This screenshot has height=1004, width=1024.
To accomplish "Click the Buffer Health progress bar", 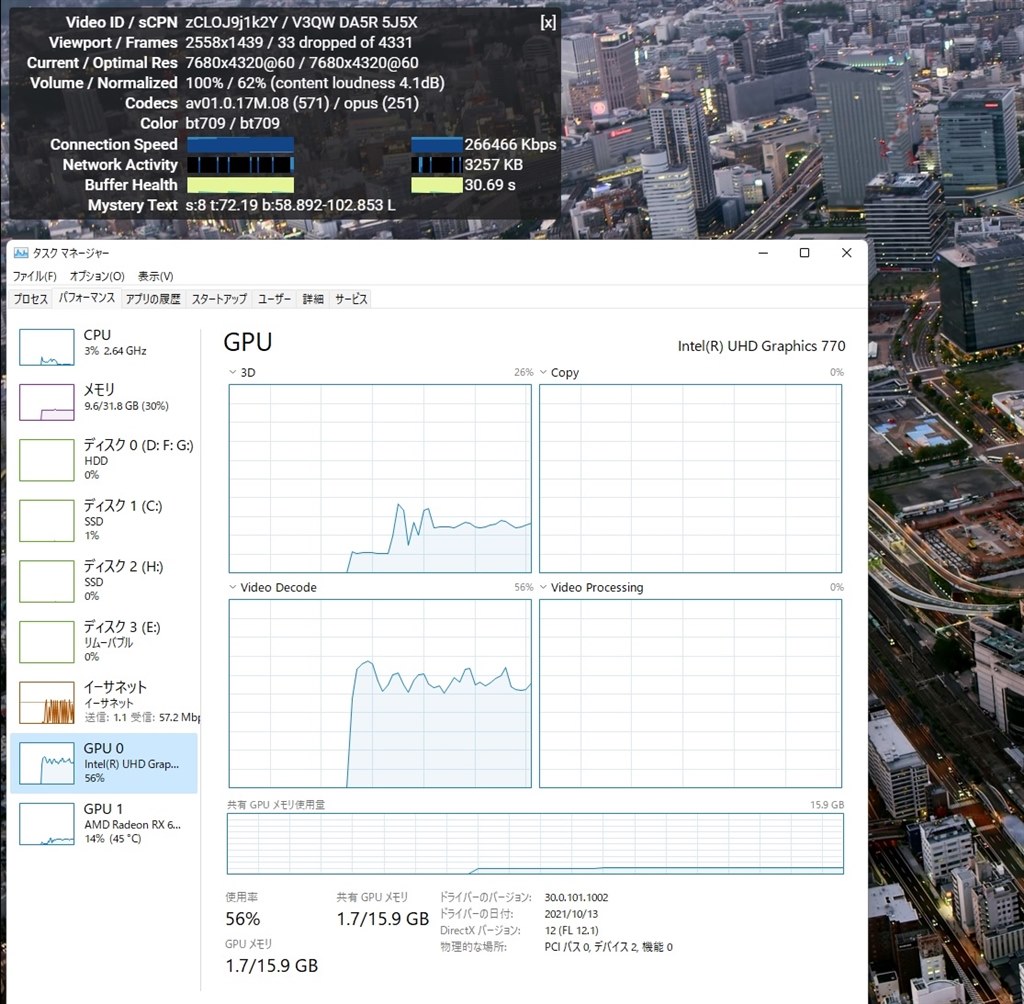I will coord(240,185).
